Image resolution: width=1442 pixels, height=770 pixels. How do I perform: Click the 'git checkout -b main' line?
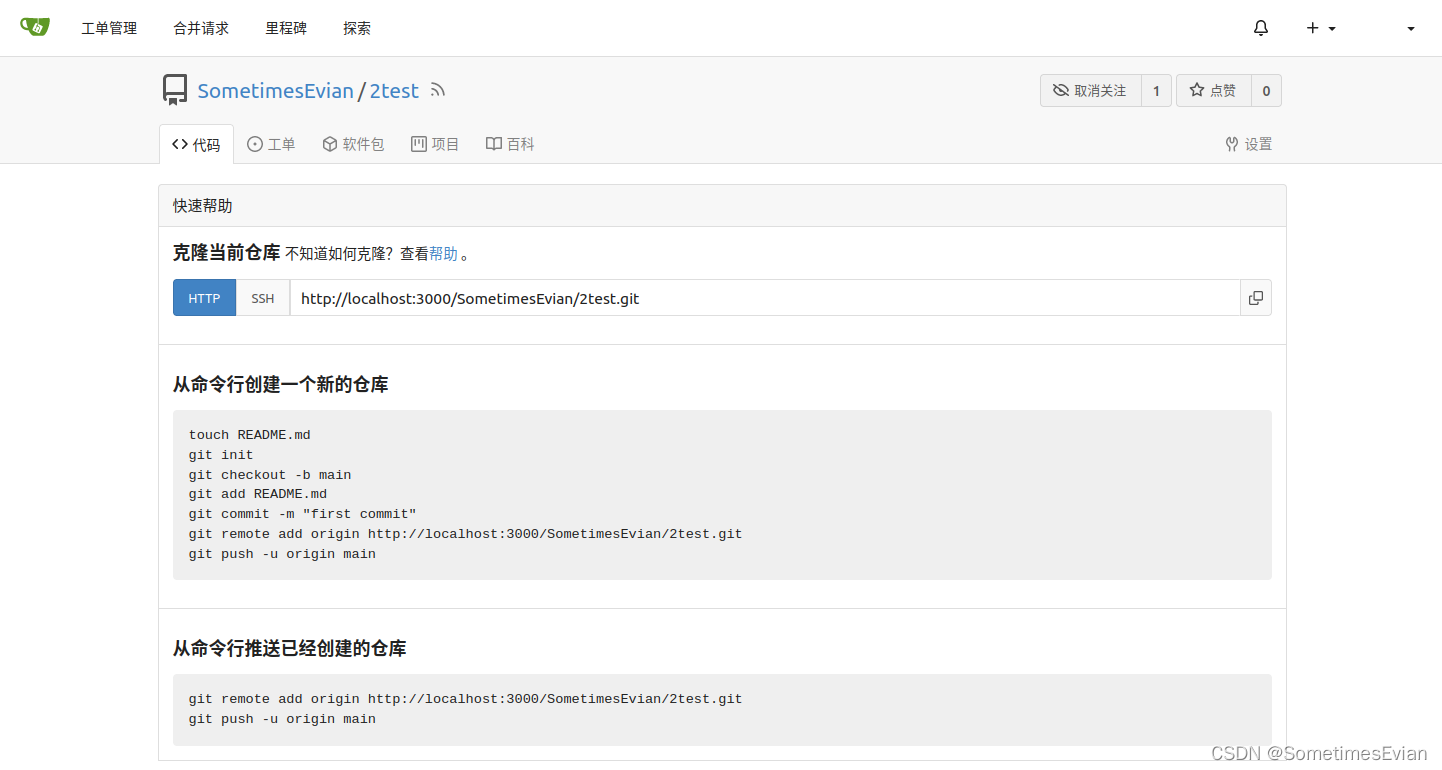(x=270, y=475)
